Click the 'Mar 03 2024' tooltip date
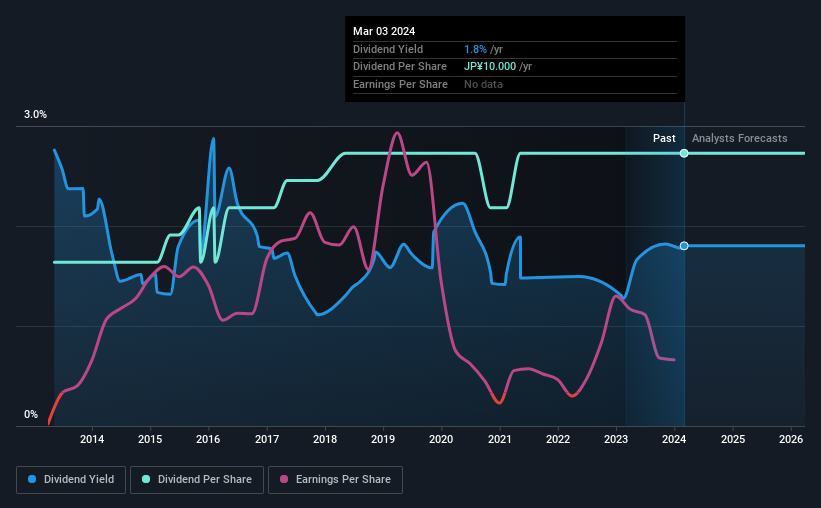This screenshot has height=508, width=821. 384,31
